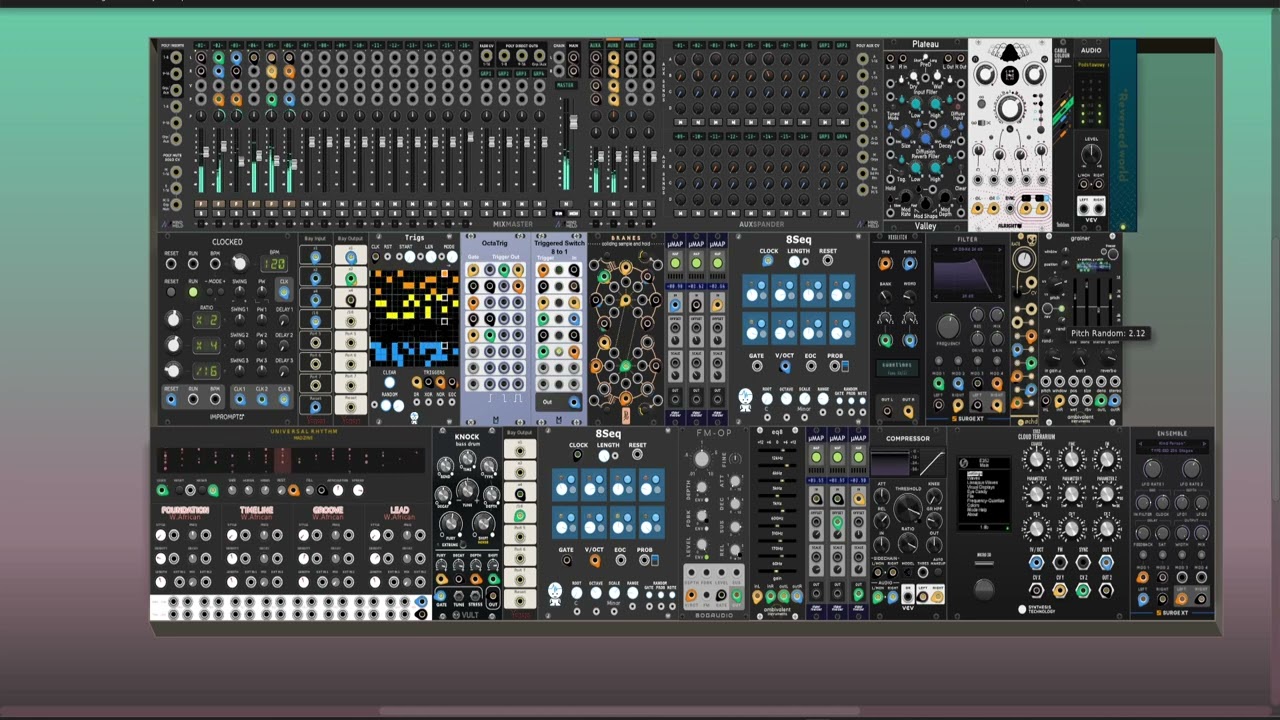1280x720 pixels.
Task: Click the LENGTH knob on 8Seq beside Resglitch
Action: coord(794,262)
